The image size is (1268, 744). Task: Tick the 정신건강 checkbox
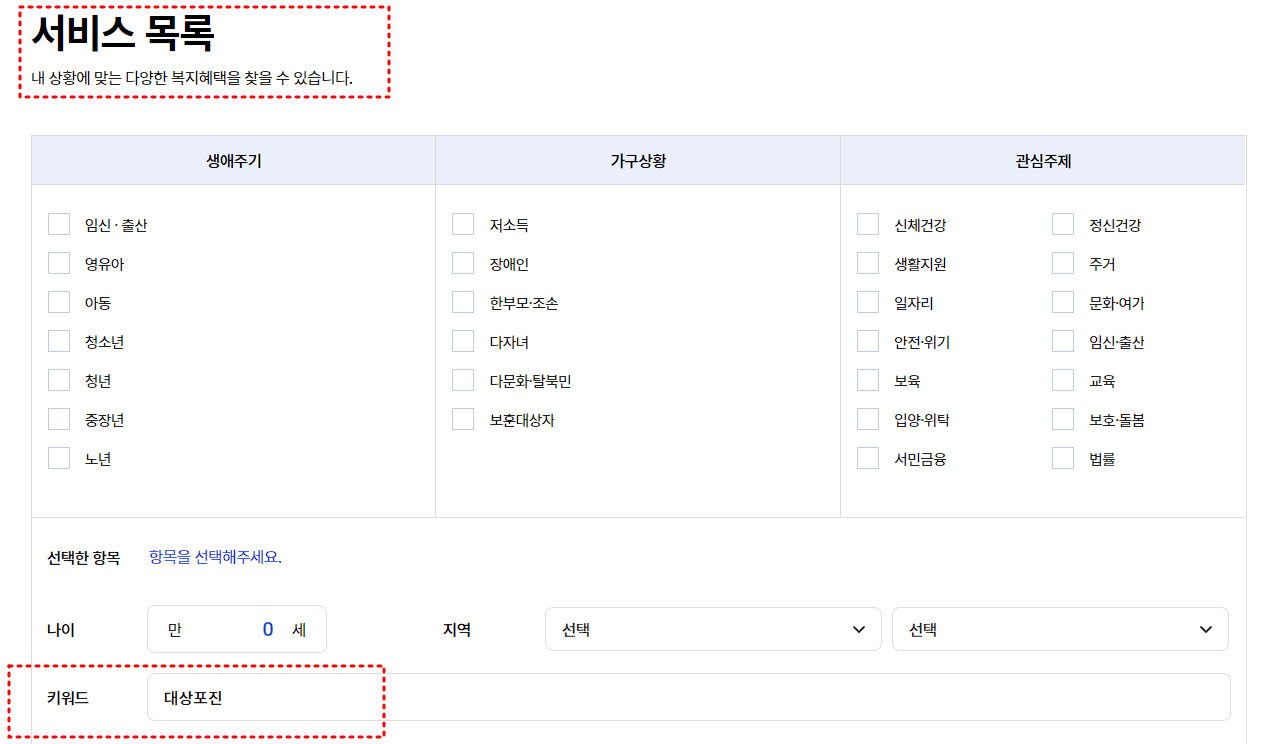1063,224
